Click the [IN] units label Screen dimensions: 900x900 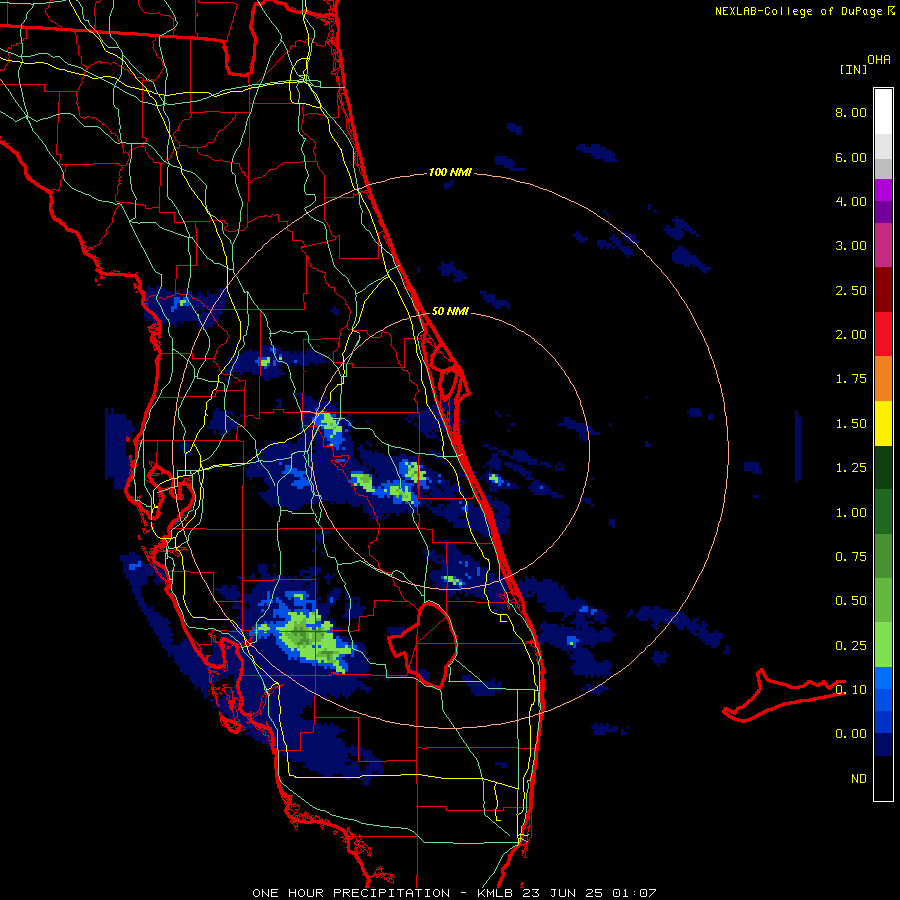click(x=853, y=69)
